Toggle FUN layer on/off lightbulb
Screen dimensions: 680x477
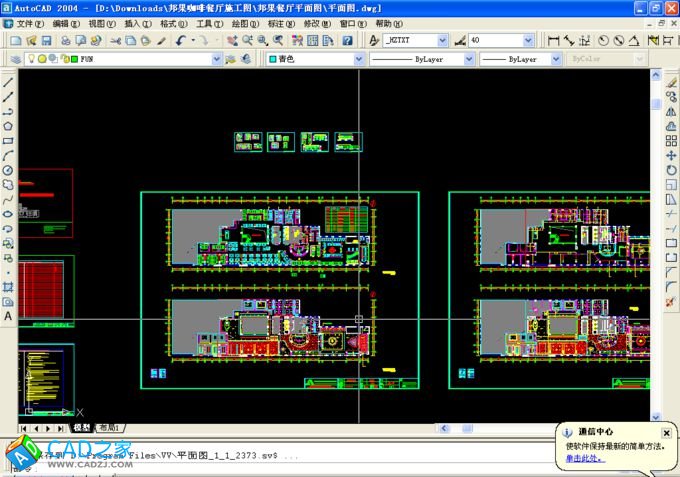coord(30,59)
